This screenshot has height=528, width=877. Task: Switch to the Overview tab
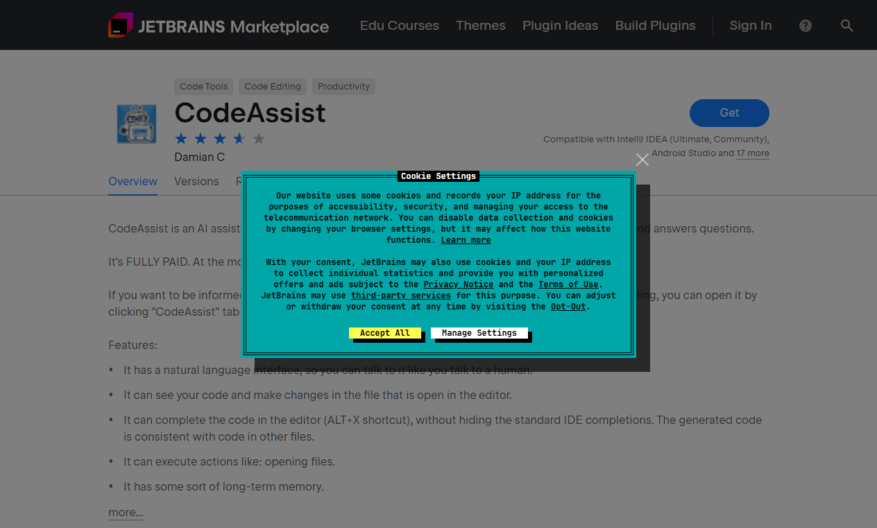pyautogui.click(x=133, y=181)
